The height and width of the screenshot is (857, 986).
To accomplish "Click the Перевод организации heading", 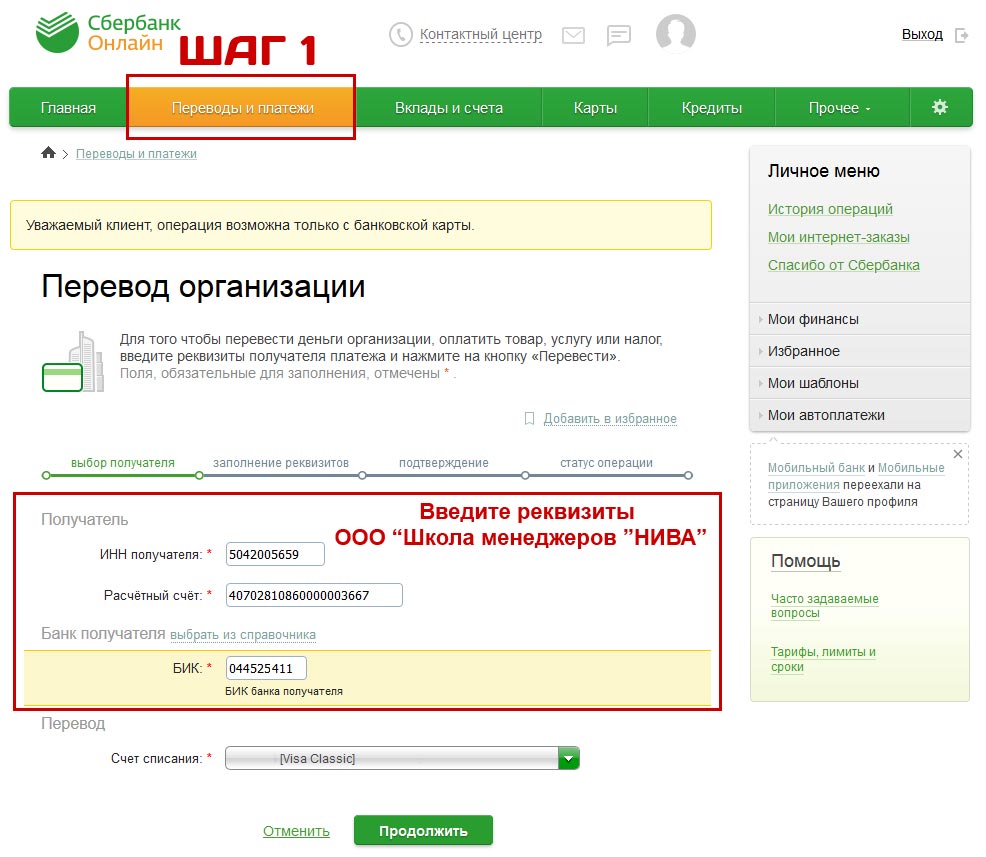I will [x=203, y=287].
